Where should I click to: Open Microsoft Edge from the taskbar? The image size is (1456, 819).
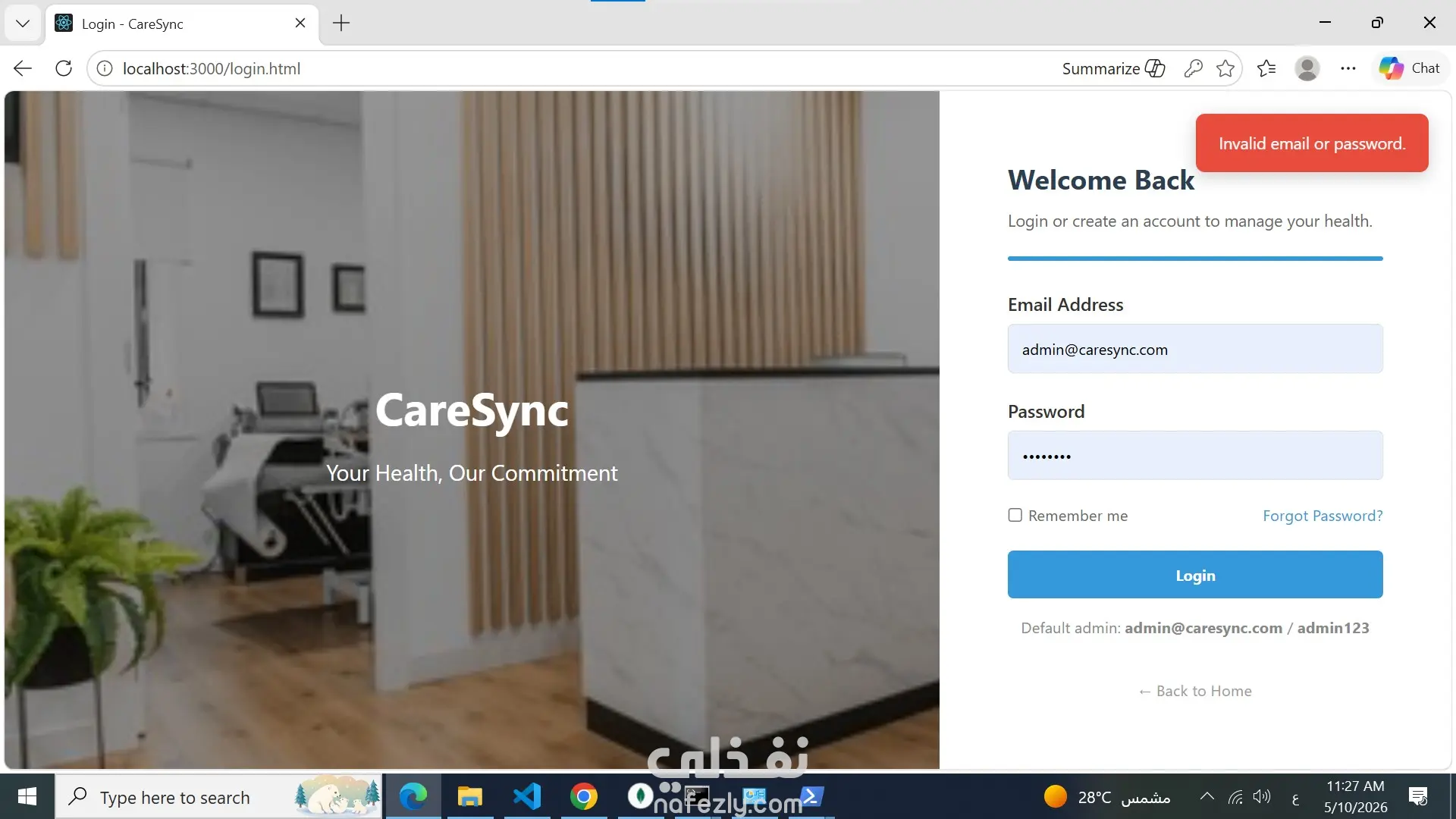[413, 796]
